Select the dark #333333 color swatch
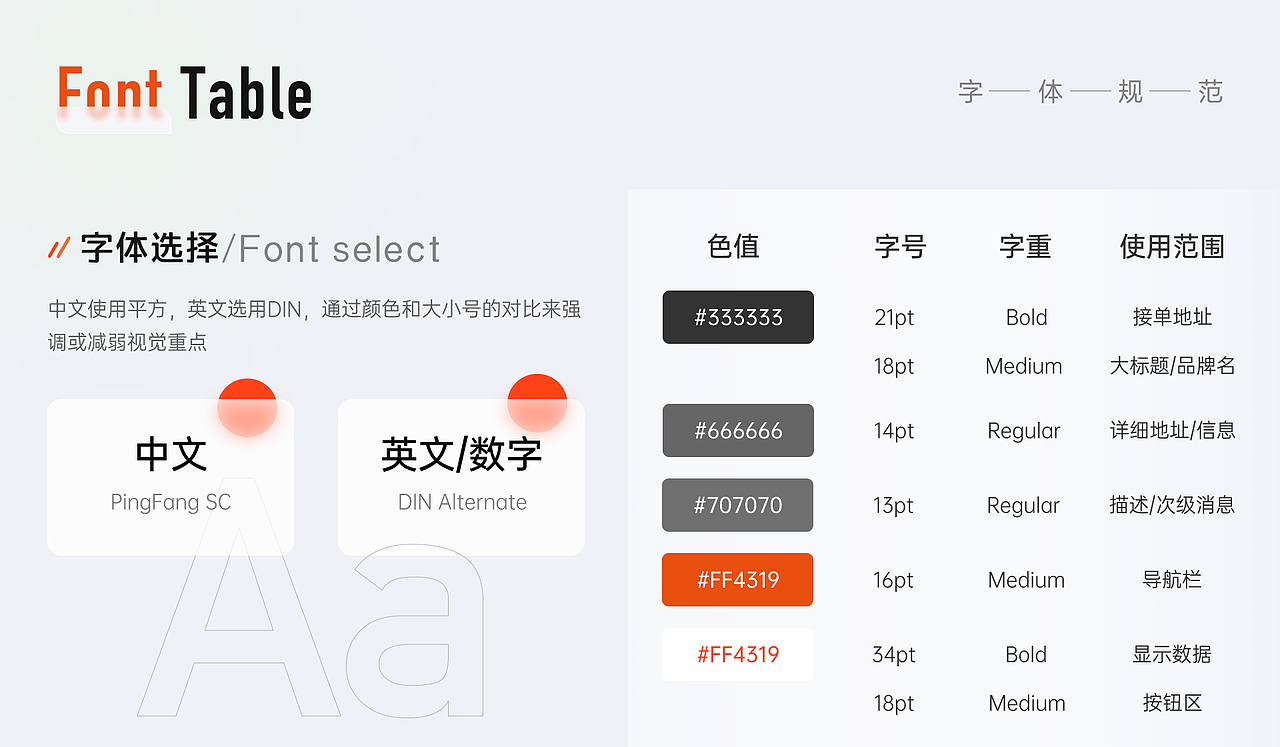Image resolution: width=1280 pixels, height=747 pixels. click(x=738, y=317)
